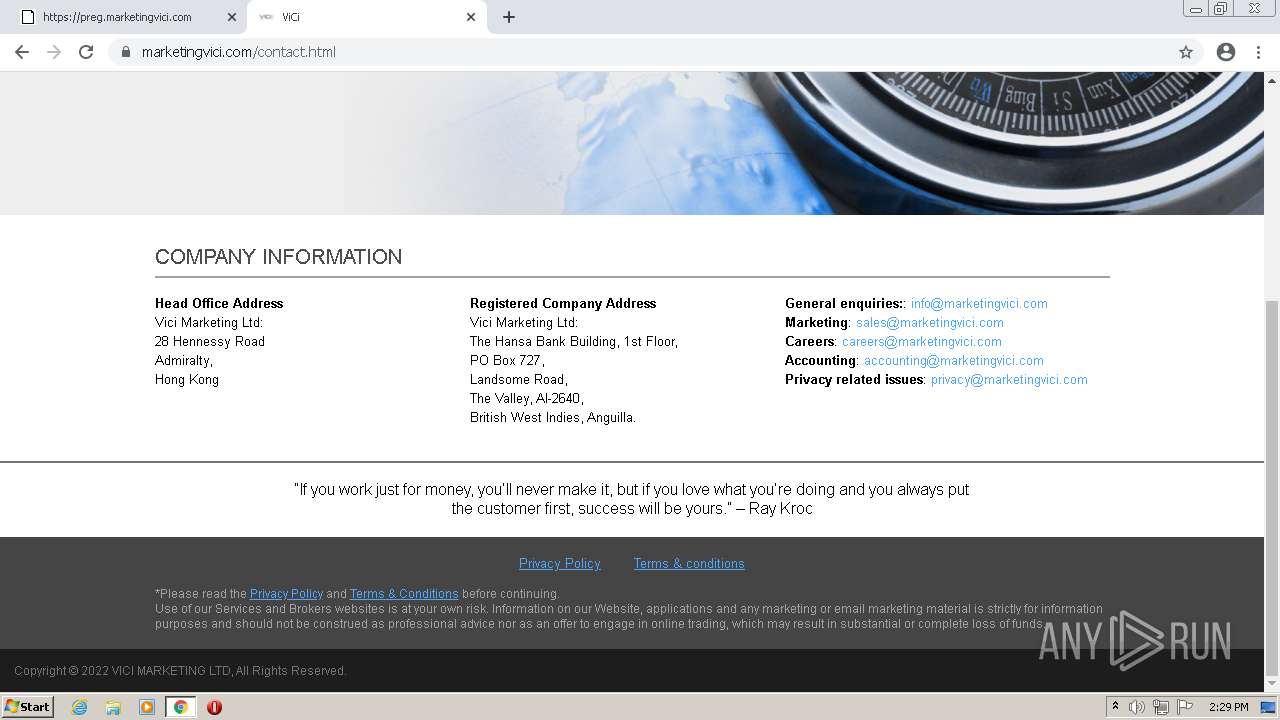Click the scrollbar down arrow

pyautogui.click(x=1272, y=685)
